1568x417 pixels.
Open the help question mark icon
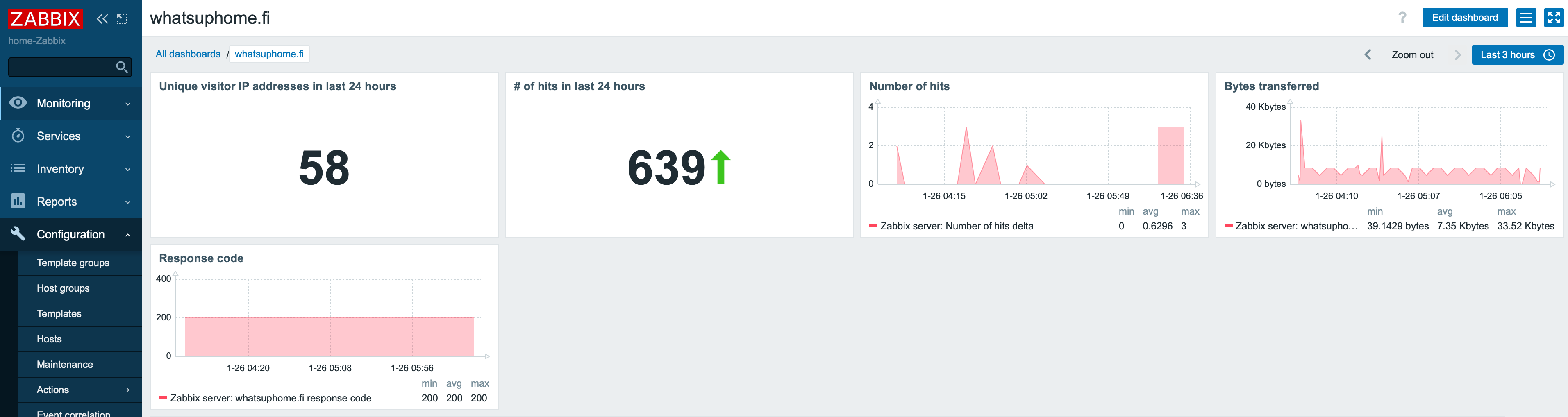pyautogui.click(x=1402, y=18)
